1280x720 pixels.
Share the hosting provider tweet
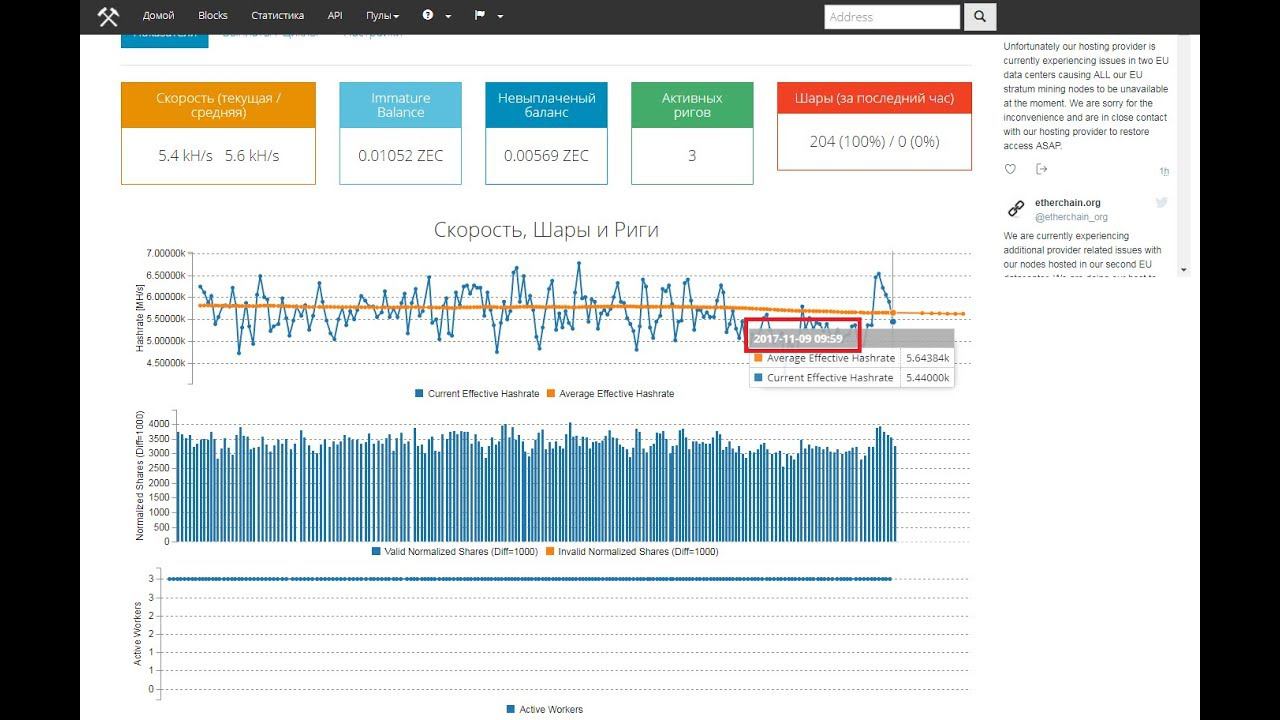coord(1041,170)
